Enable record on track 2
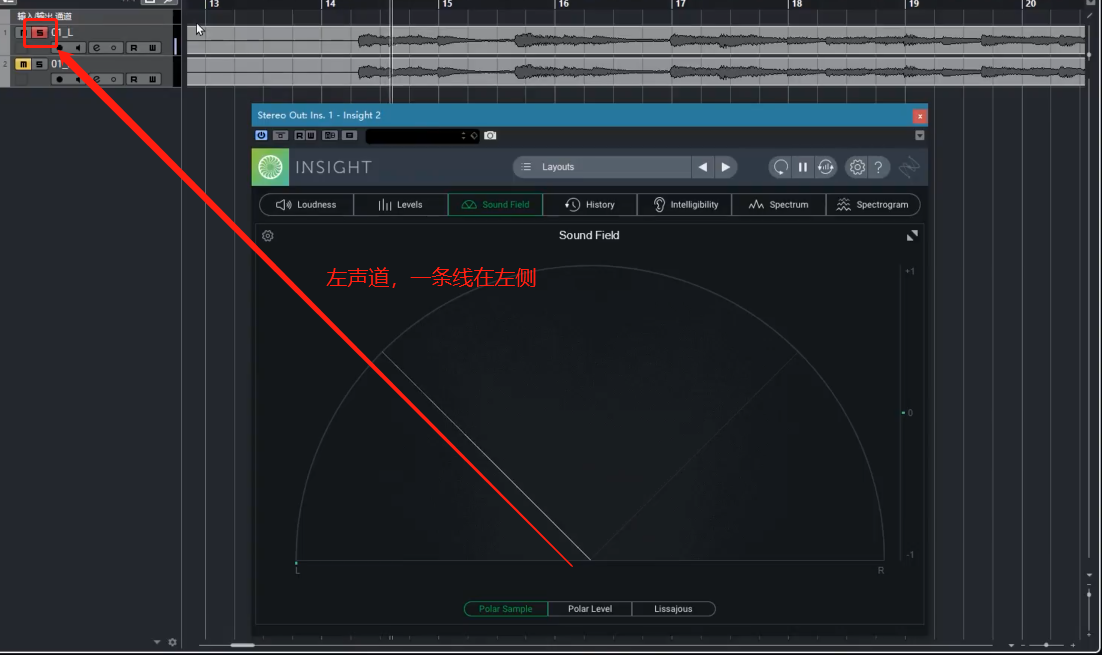1102x655 pixels. [60, 79]
